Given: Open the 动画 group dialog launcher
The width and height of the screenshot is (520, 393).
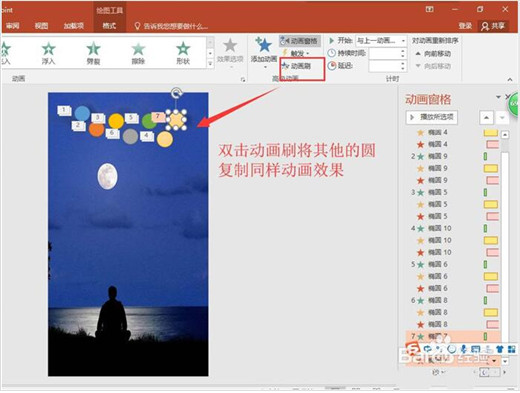Looking at the screenshot, I should pos(243,79).
